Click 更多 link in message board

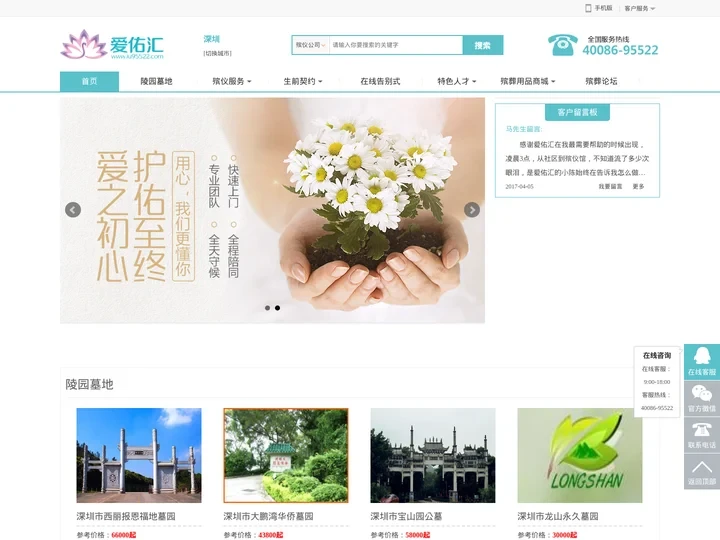click(x=638, y=186)
